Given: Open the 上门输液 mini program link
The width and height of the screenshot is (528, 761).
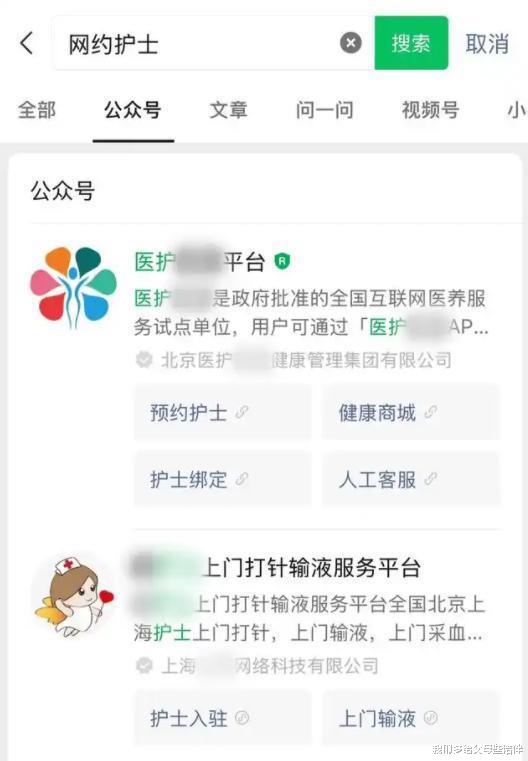Looking at the screenshot, I should pos(411,718).
